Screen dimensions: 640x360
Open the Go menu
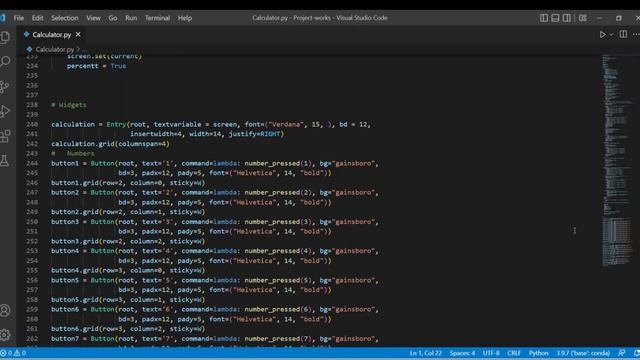113,18
